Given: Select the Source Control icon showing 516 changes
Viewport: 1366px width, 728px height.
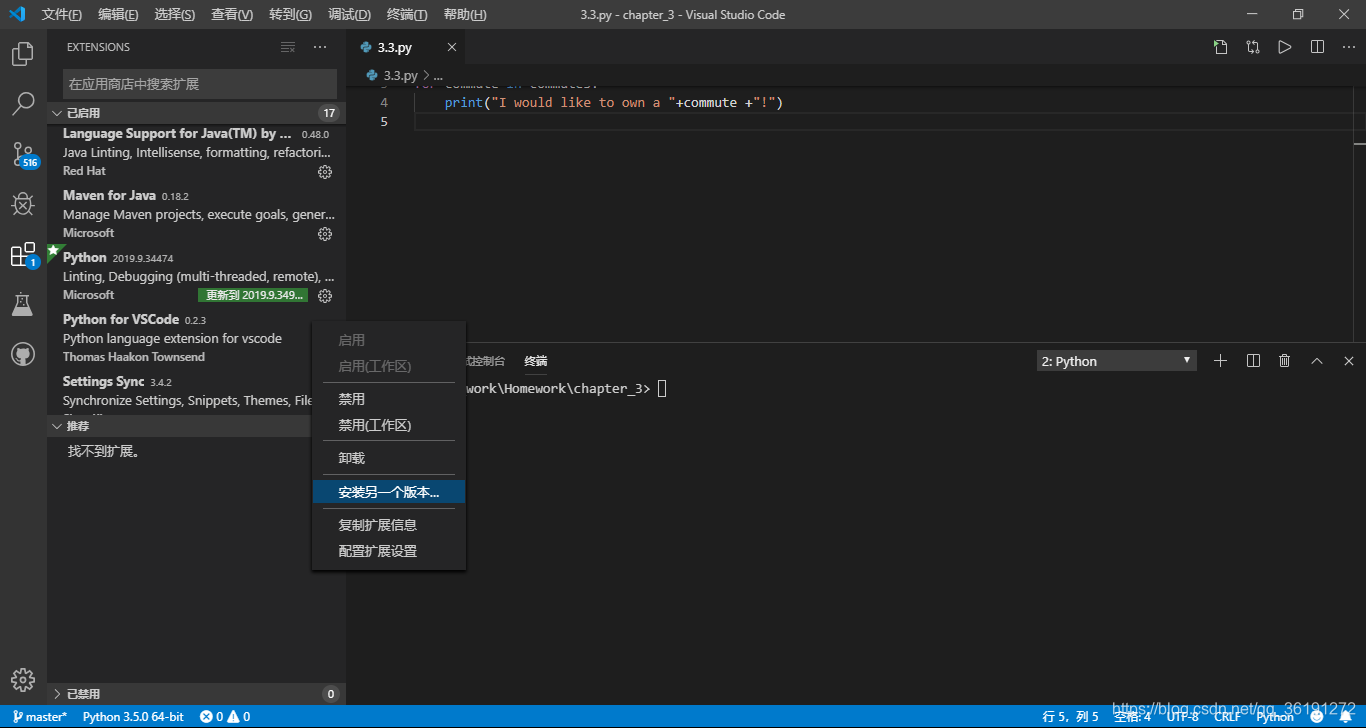Looking at the screenshot, I should click(x=23, y=154).
